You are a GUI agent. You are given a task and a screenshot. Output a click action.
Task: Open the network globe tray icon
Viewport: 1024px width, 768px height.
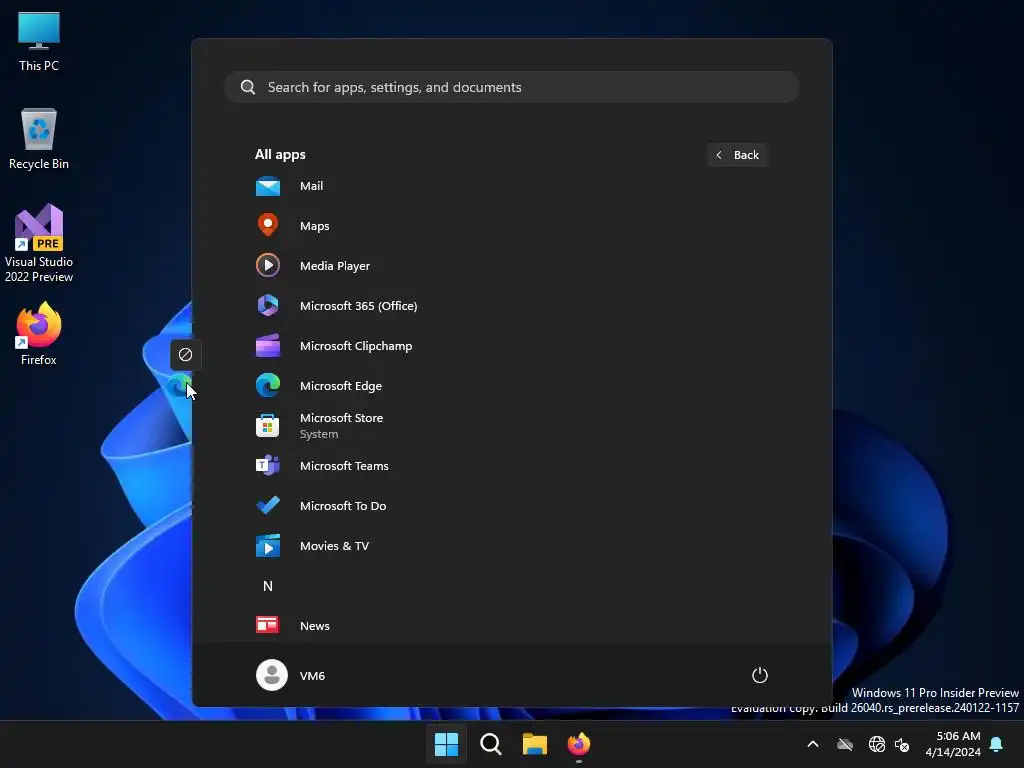tap(877, 744)
